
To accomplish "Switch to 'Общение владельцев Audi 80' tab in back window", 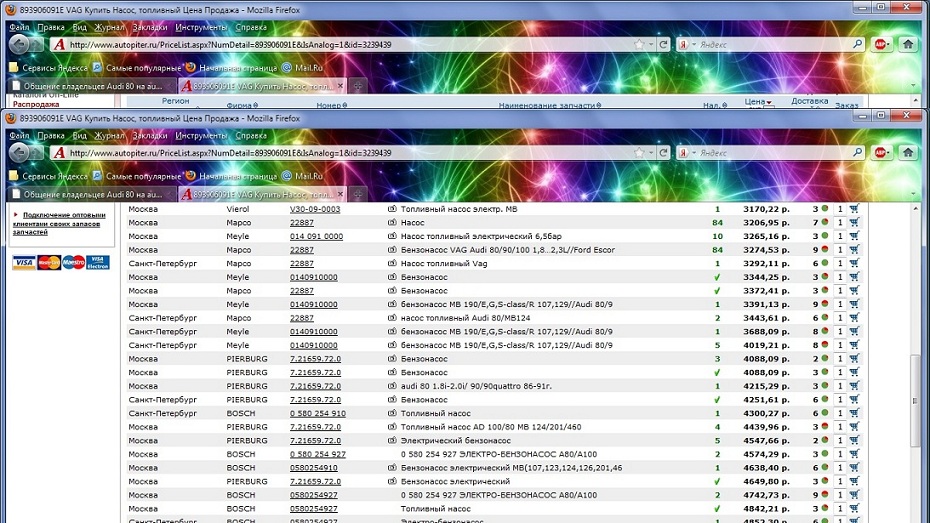I will point(92,86).
